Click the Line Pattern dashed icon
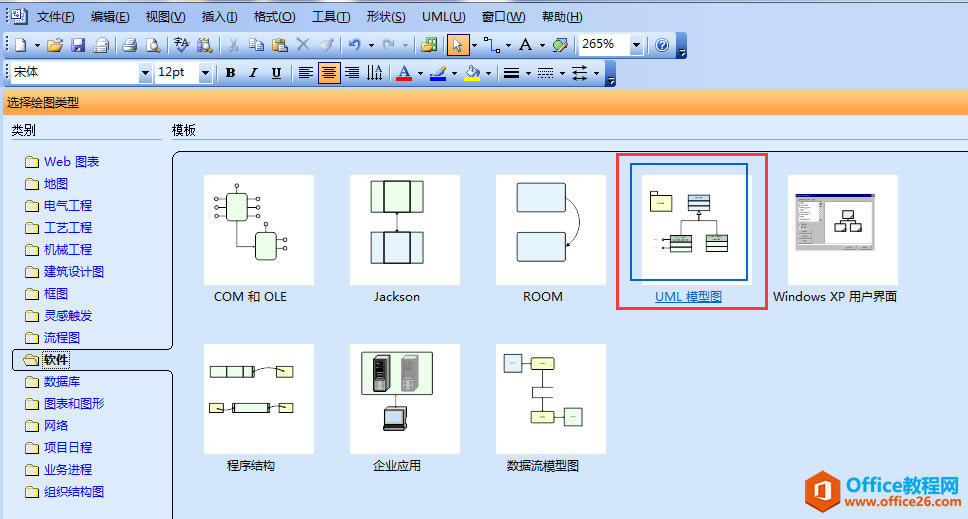 545,73
